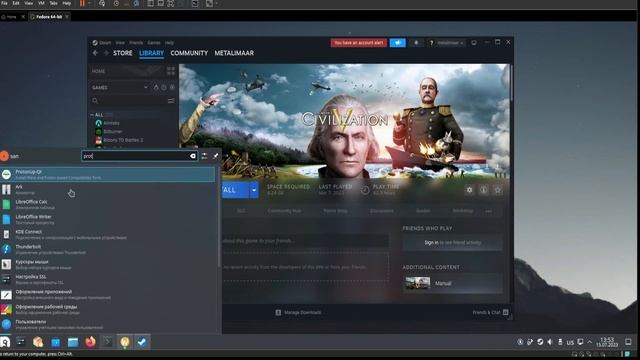Focus the launcher search field containing 'prot'
The width and height of the screenshot is (640, 360).
point(140,156)
